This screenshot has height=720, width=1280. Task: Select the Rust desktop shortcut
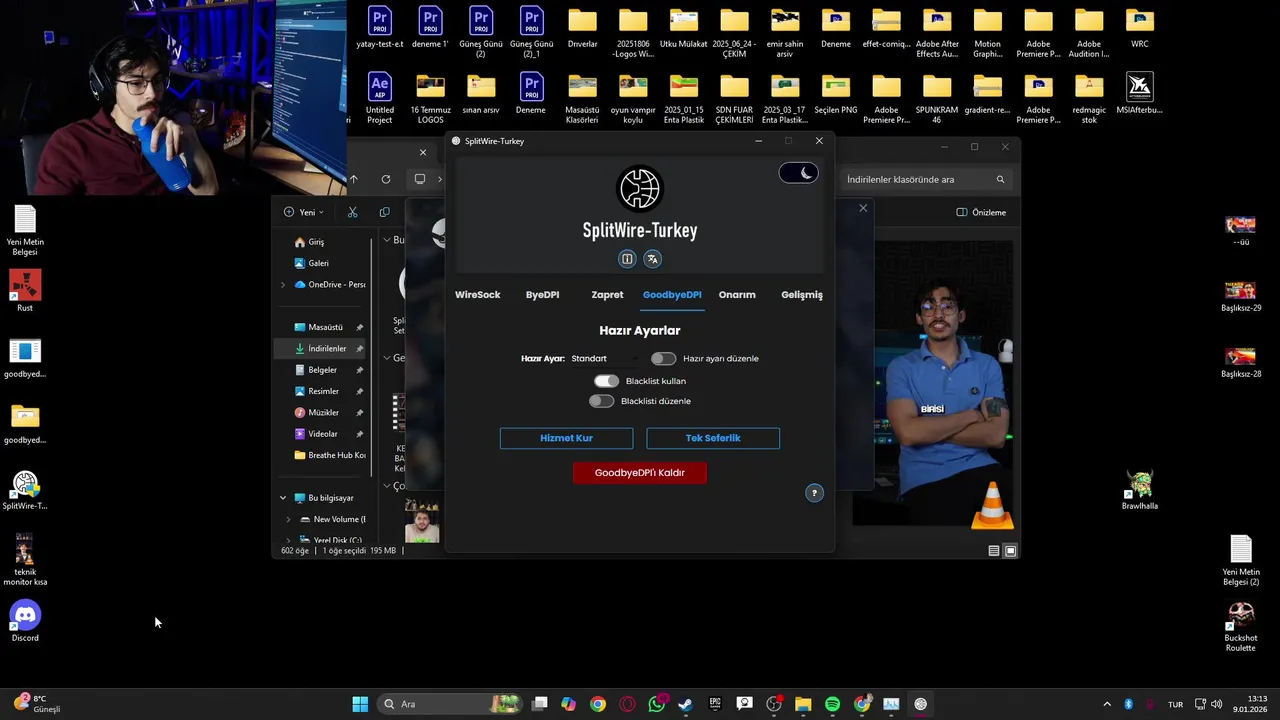click(x=25, y=290)
